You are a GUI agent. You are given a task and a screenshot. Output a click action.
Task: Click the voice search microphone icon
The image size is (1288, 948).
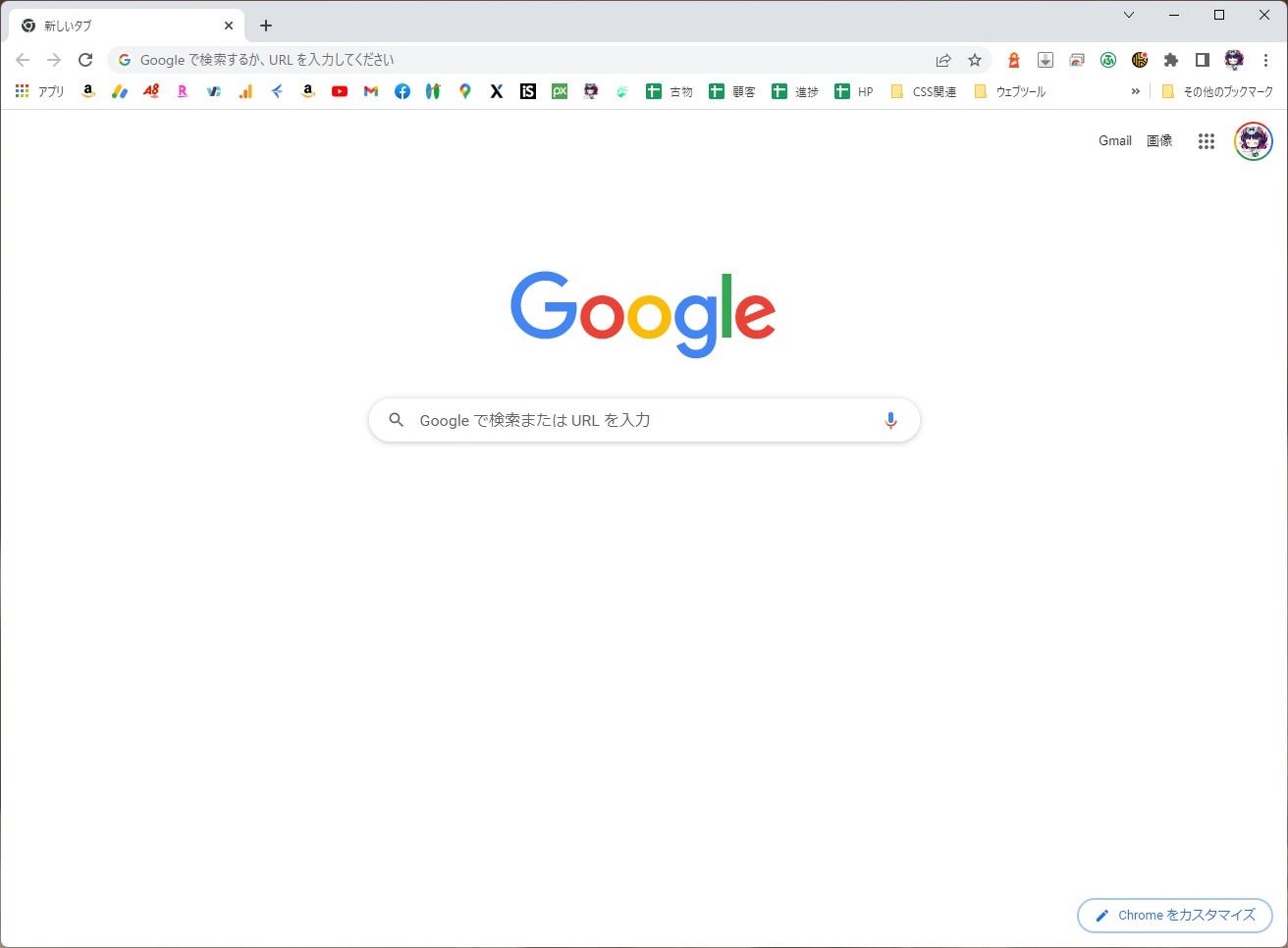click(x=890, y=420)
